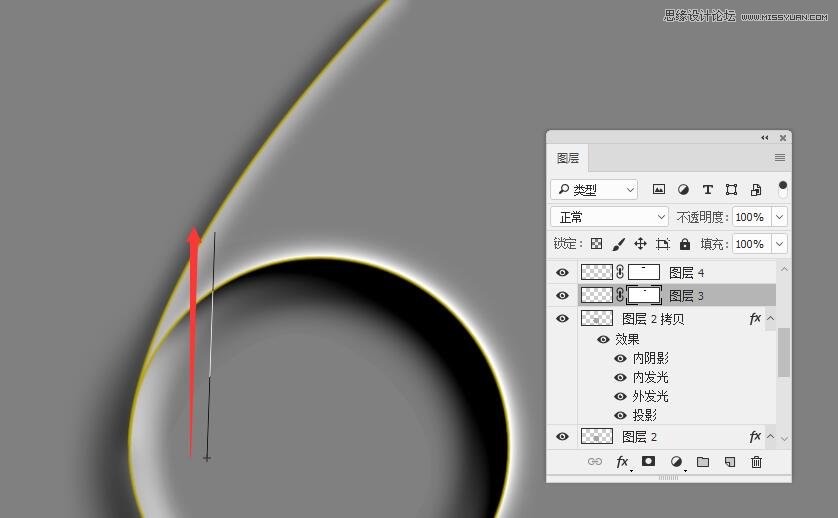
Task: Select 图层 4 mask thumbnail
Action: tap(643, 272)
